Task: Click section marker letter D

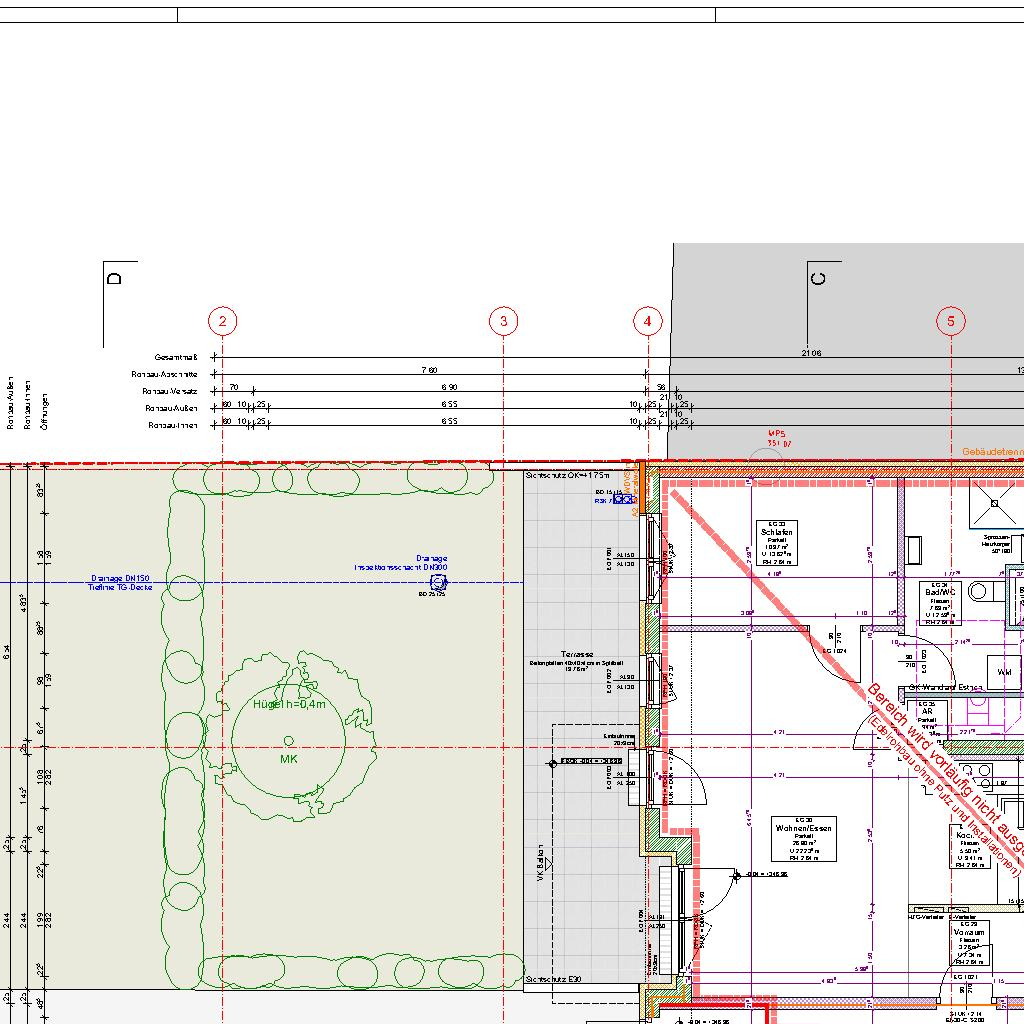Action: (x=114, y=278)
